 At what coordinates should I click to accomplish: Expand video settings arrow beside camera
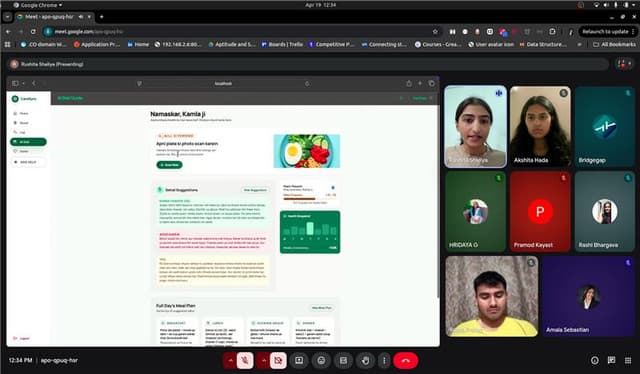pos(263,361)
